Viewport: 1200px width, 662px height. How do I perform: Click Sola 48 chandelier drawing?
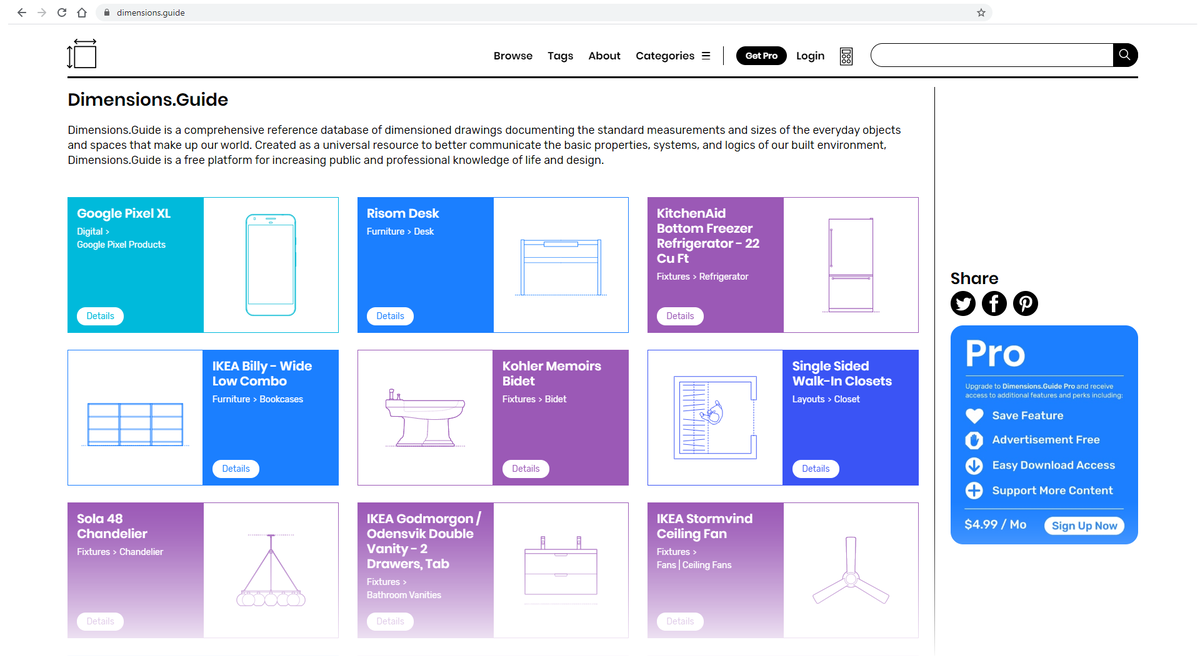(x=271, y=570)
